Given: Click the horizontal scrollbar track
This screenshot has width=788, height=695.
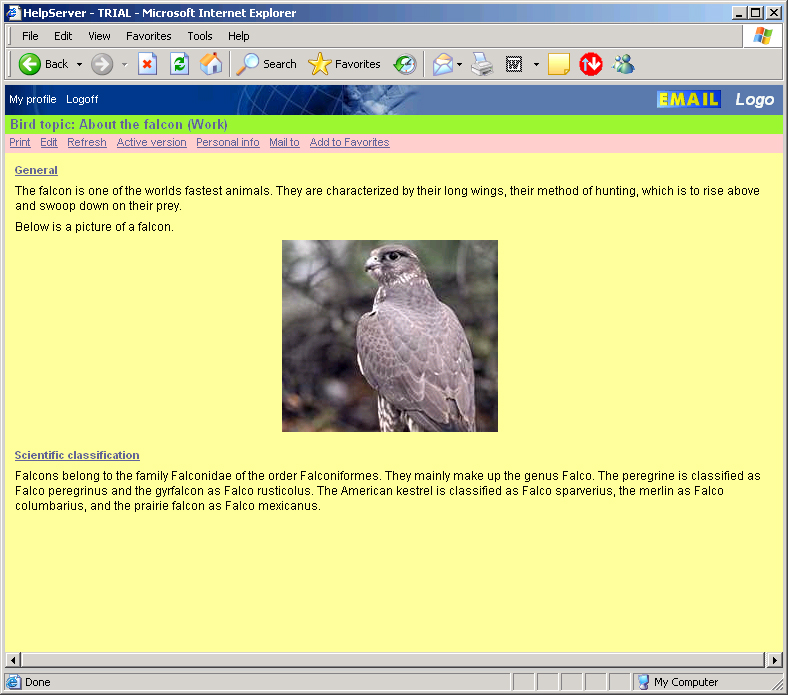Looking at the screenshot, I should click(x=393, y=659).
